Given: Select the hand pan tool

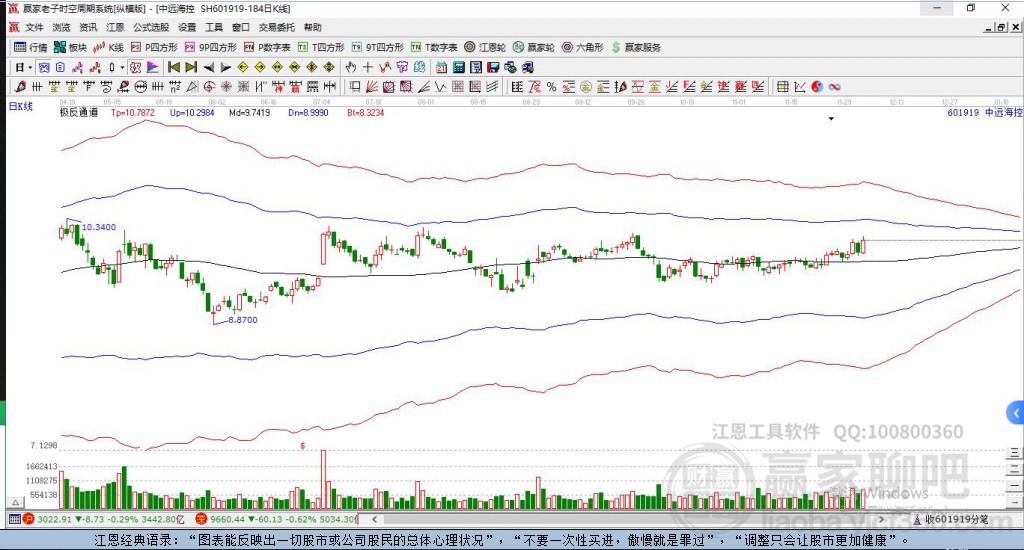Looking at the screenshot, I should pyautogui.click(x=351, y=67).
